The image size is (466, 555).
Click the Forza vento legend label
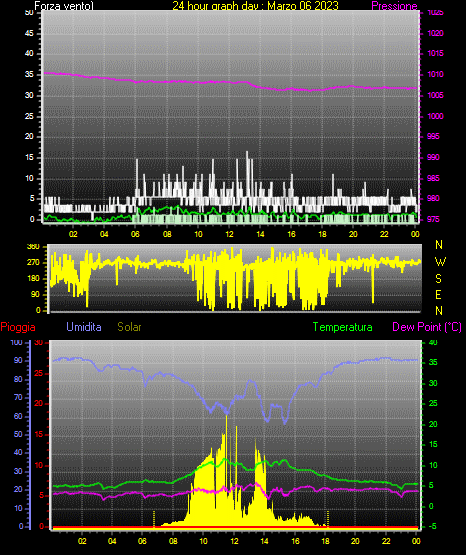(x=64, y=6)
